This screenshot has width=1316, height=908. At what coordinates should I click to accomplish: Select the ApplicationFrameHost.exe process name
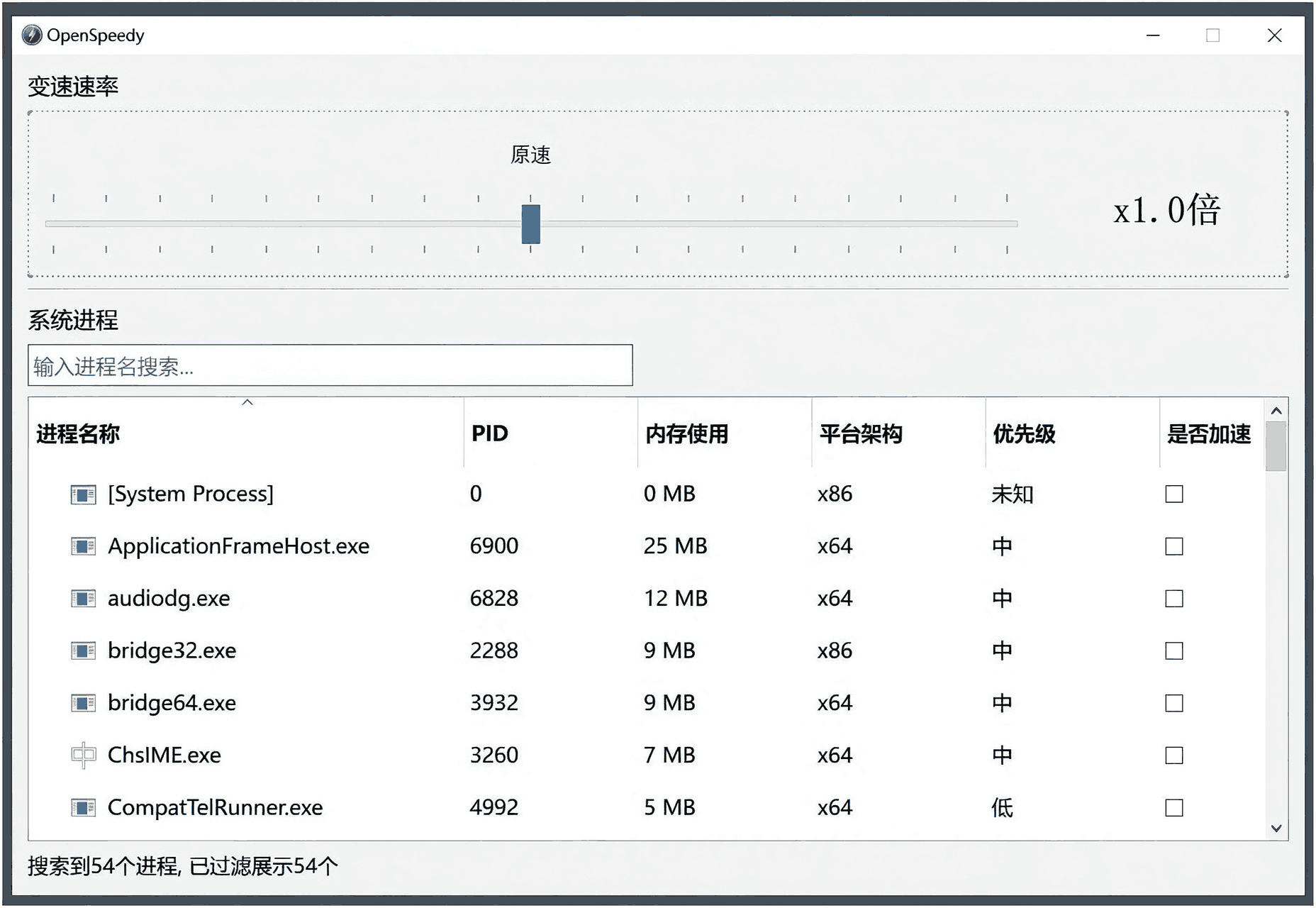[238, 546]
